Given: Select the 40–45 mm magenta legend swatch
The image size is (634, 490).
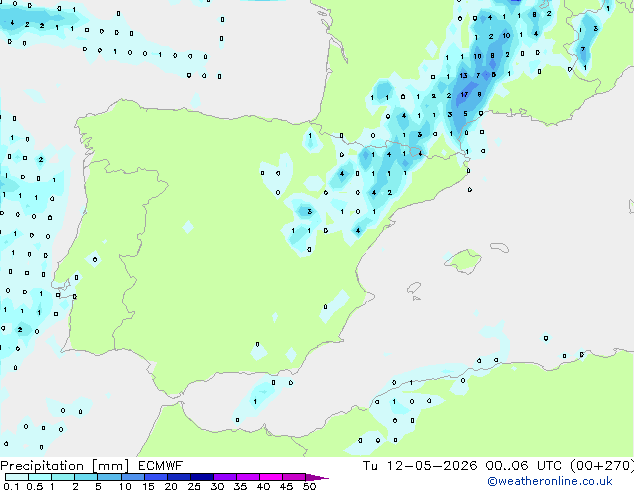Looking at the screenshot, I should coord(271,477).
